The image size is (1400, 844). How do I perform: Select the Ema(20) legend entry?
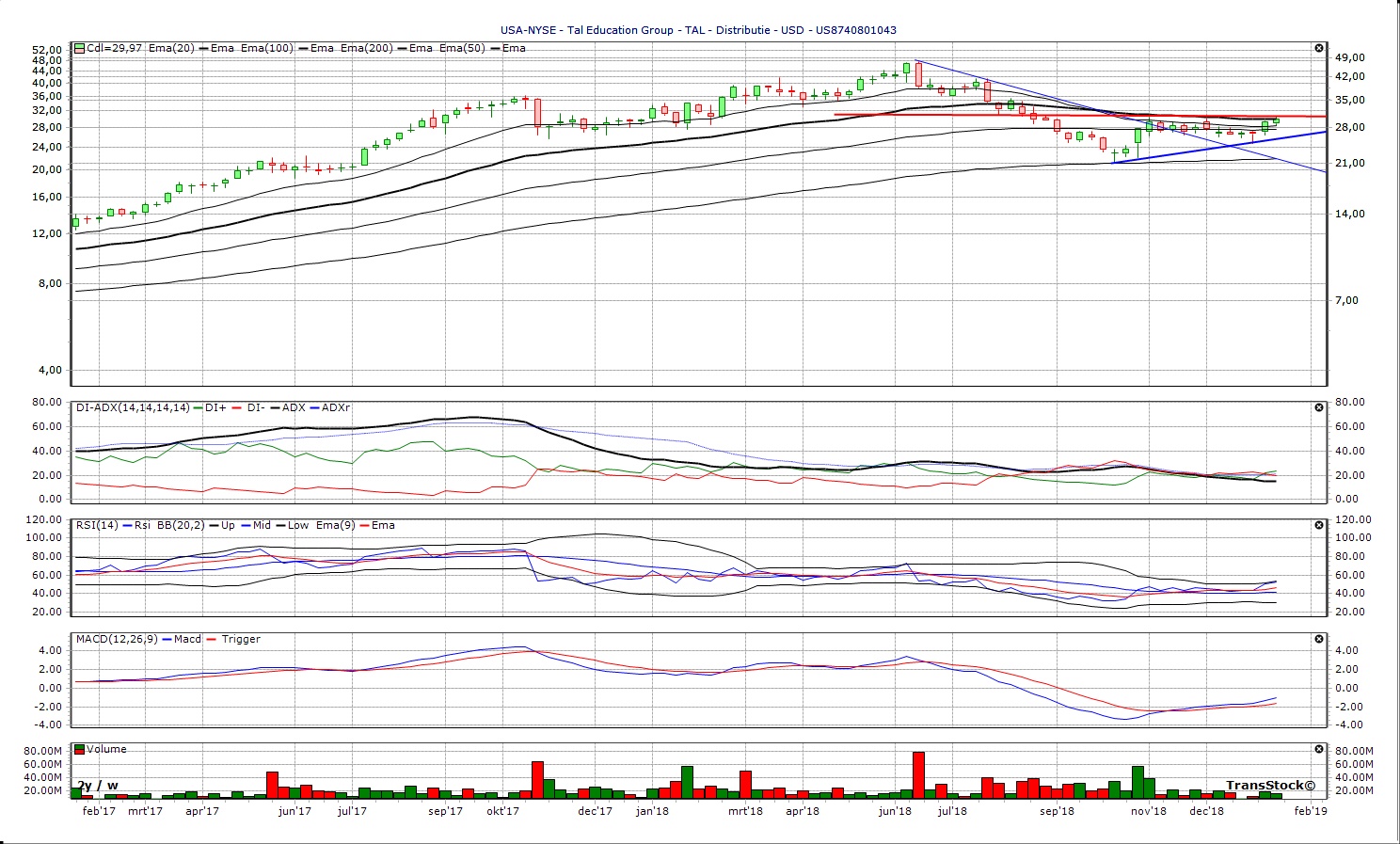[171, 48]
